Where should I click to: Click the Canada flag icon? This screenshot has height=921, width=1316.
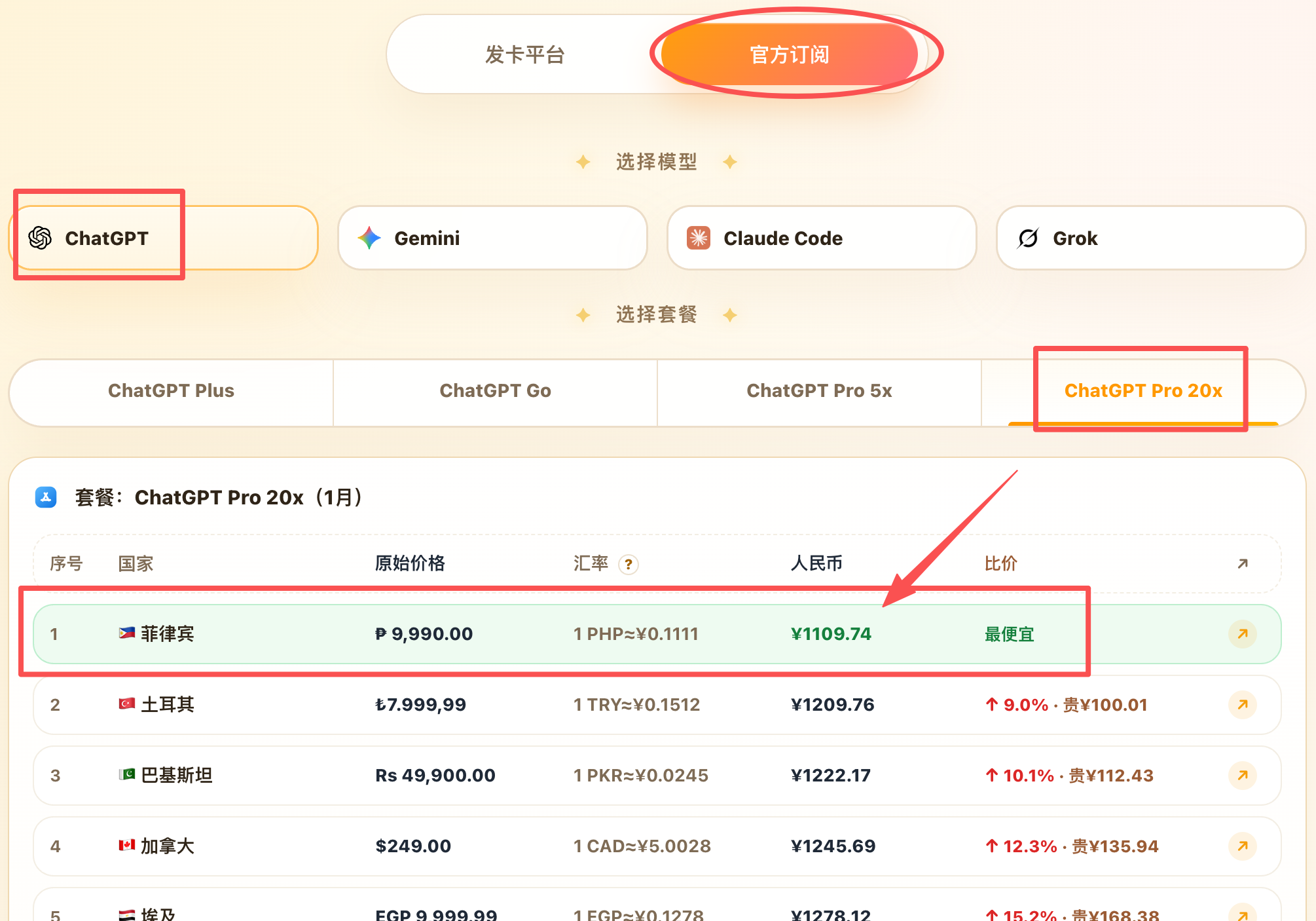[x=127, y=845]
